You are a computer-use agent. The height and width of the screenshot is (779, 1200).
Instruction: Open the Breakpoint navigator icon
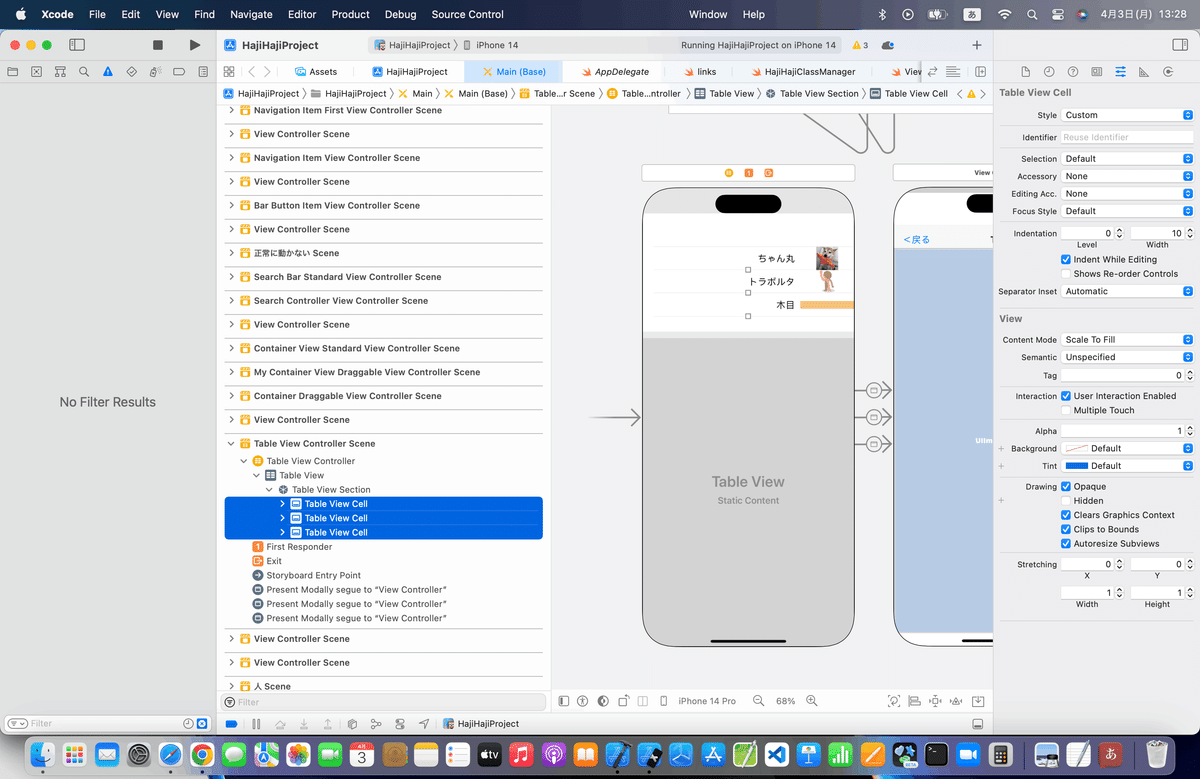pos(179,72)
